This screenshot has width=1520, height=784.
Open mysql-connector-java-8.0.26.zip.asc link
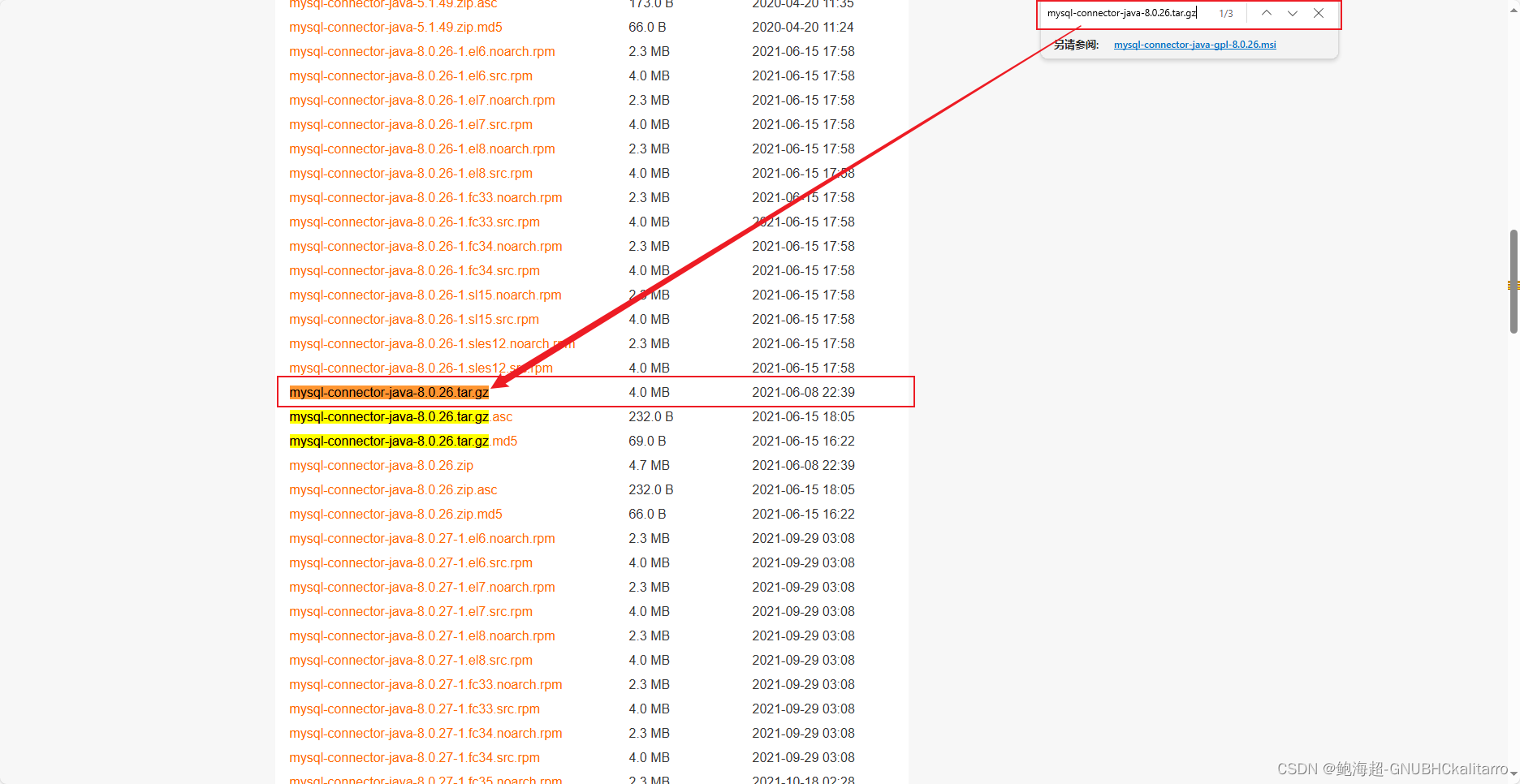click(x=393, y=490)
